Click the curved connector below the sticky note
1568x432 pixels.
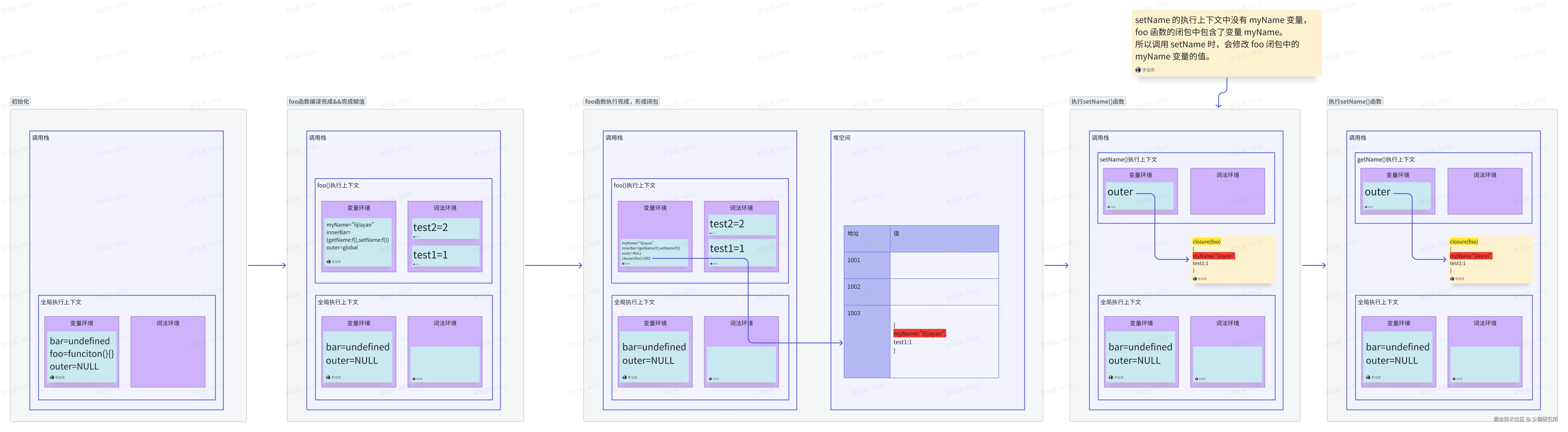click(1223, 93)
